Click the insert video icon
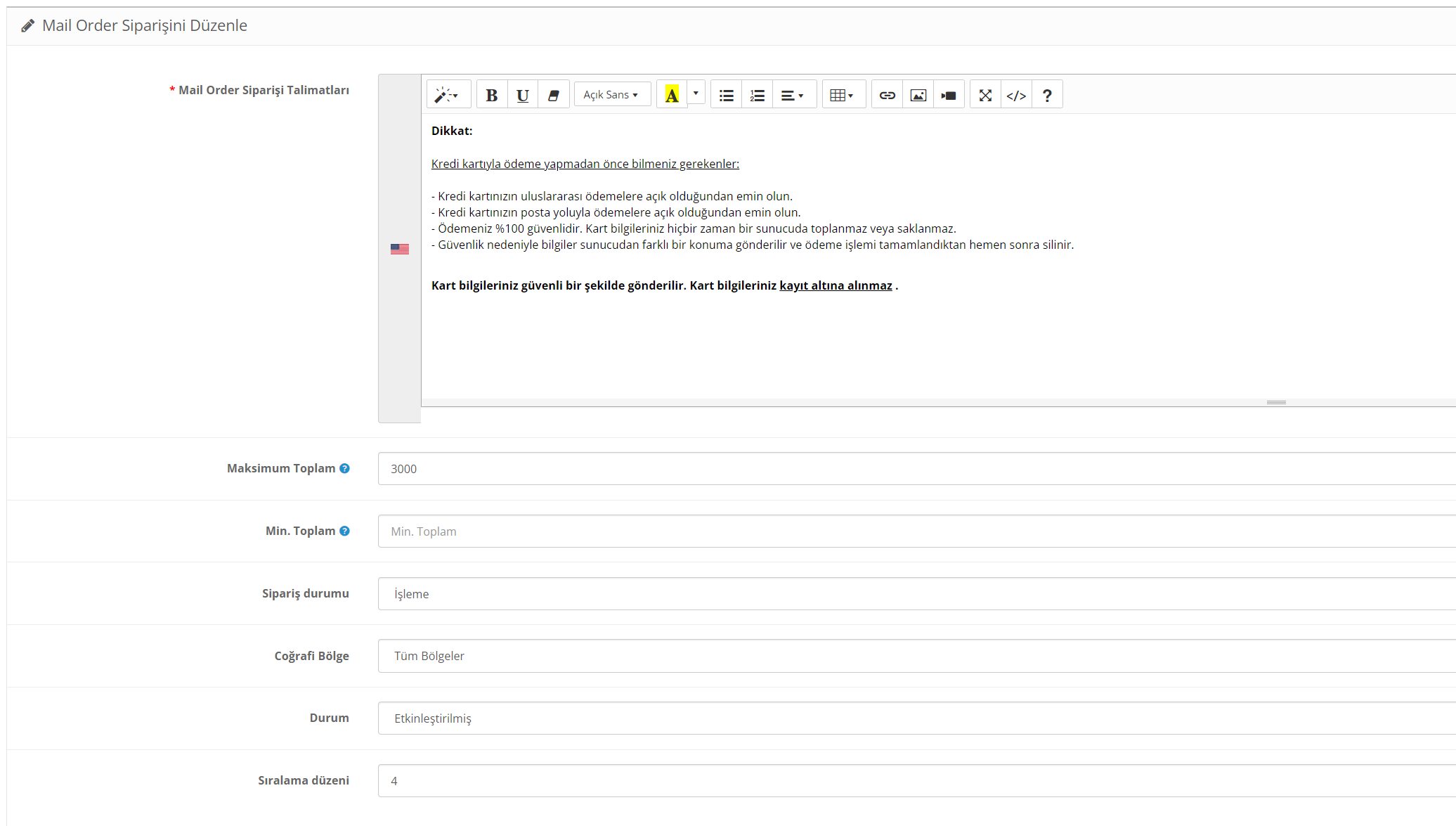 949,95
